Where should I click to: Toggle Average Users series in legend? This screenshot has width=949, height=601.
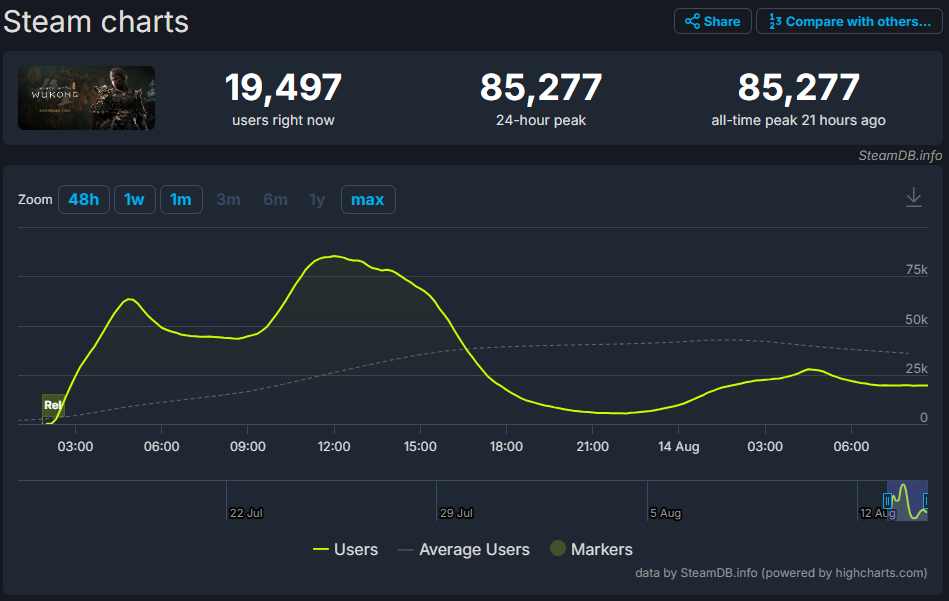(464, 549)
